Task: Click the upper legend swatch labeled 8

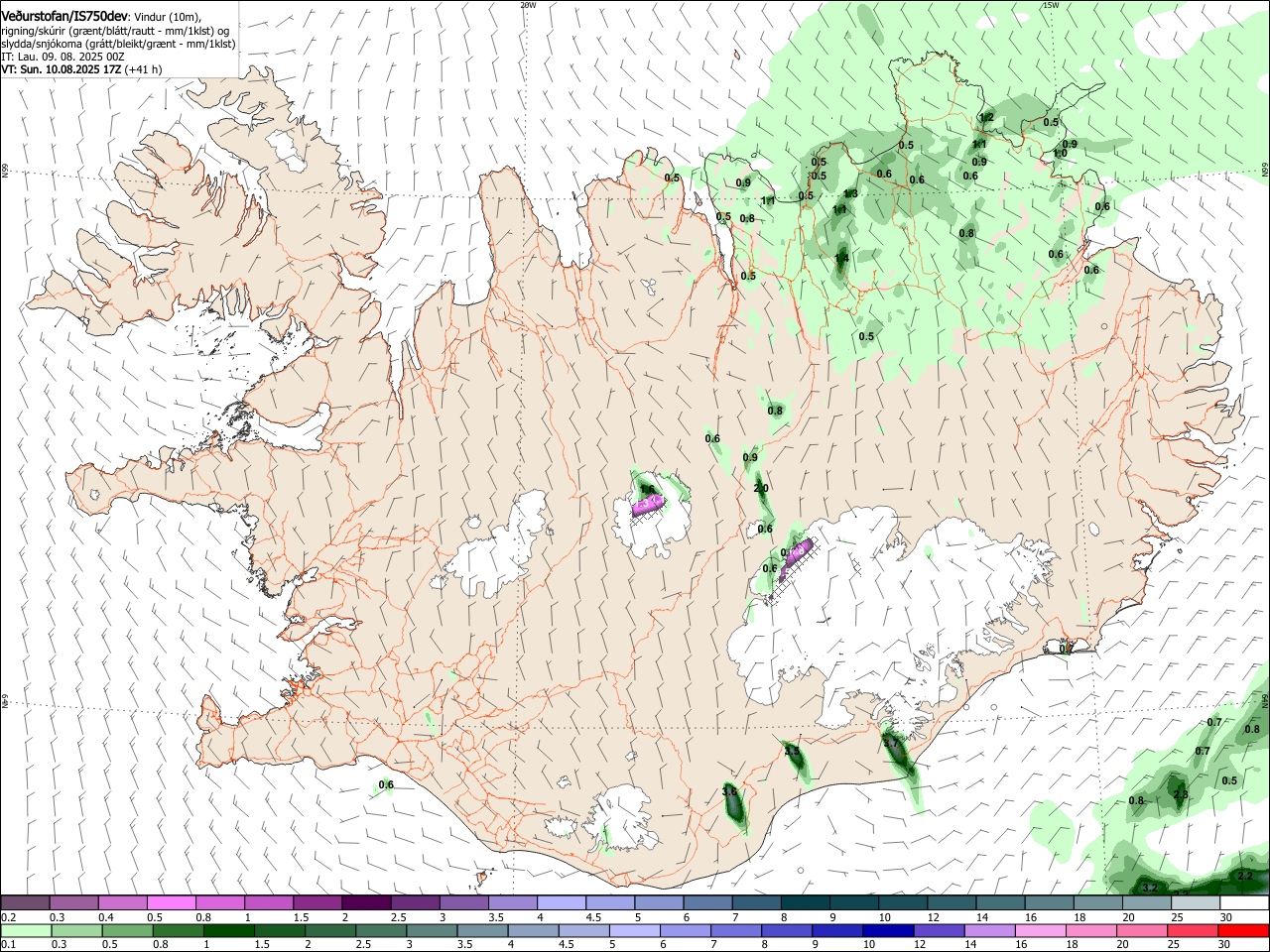Action: [x=804, y=903]
